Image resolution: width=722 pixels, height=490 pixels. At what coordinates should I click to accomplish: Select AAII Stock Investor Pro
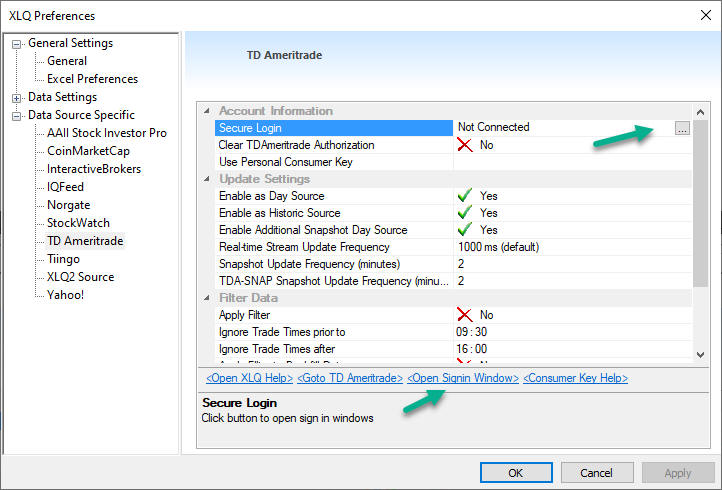coord(106,133)
